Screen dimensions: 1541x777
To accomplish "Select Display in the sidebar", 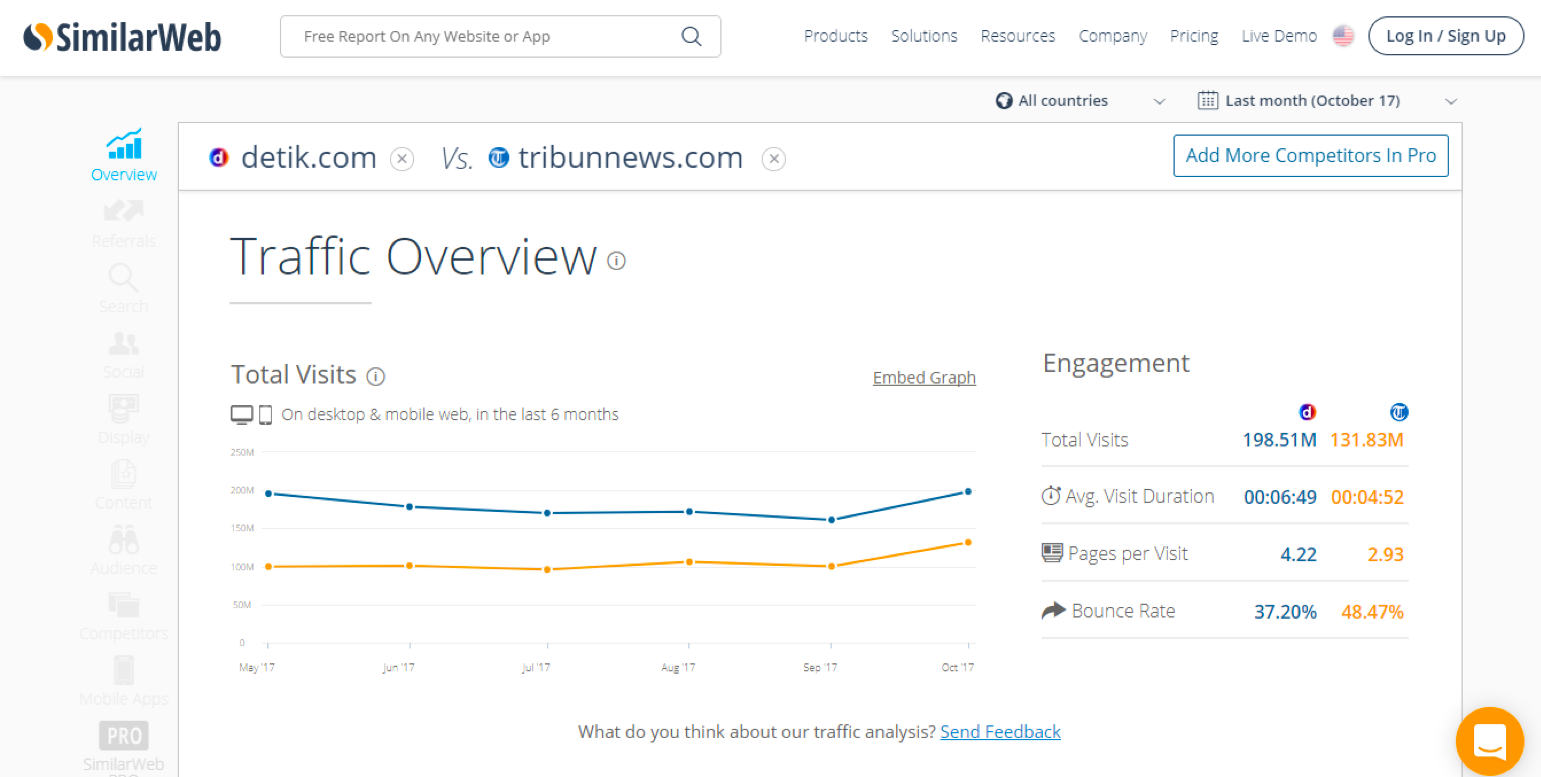I will tap(124, 420).
